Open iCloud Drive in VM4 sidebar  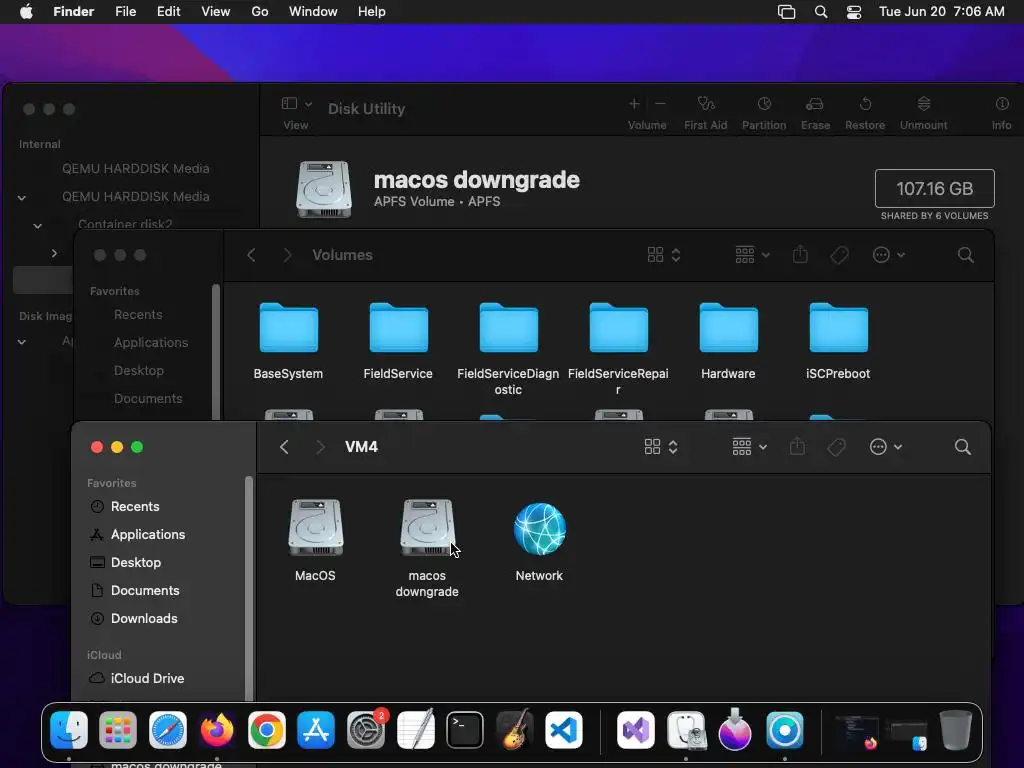click(147, 679)
